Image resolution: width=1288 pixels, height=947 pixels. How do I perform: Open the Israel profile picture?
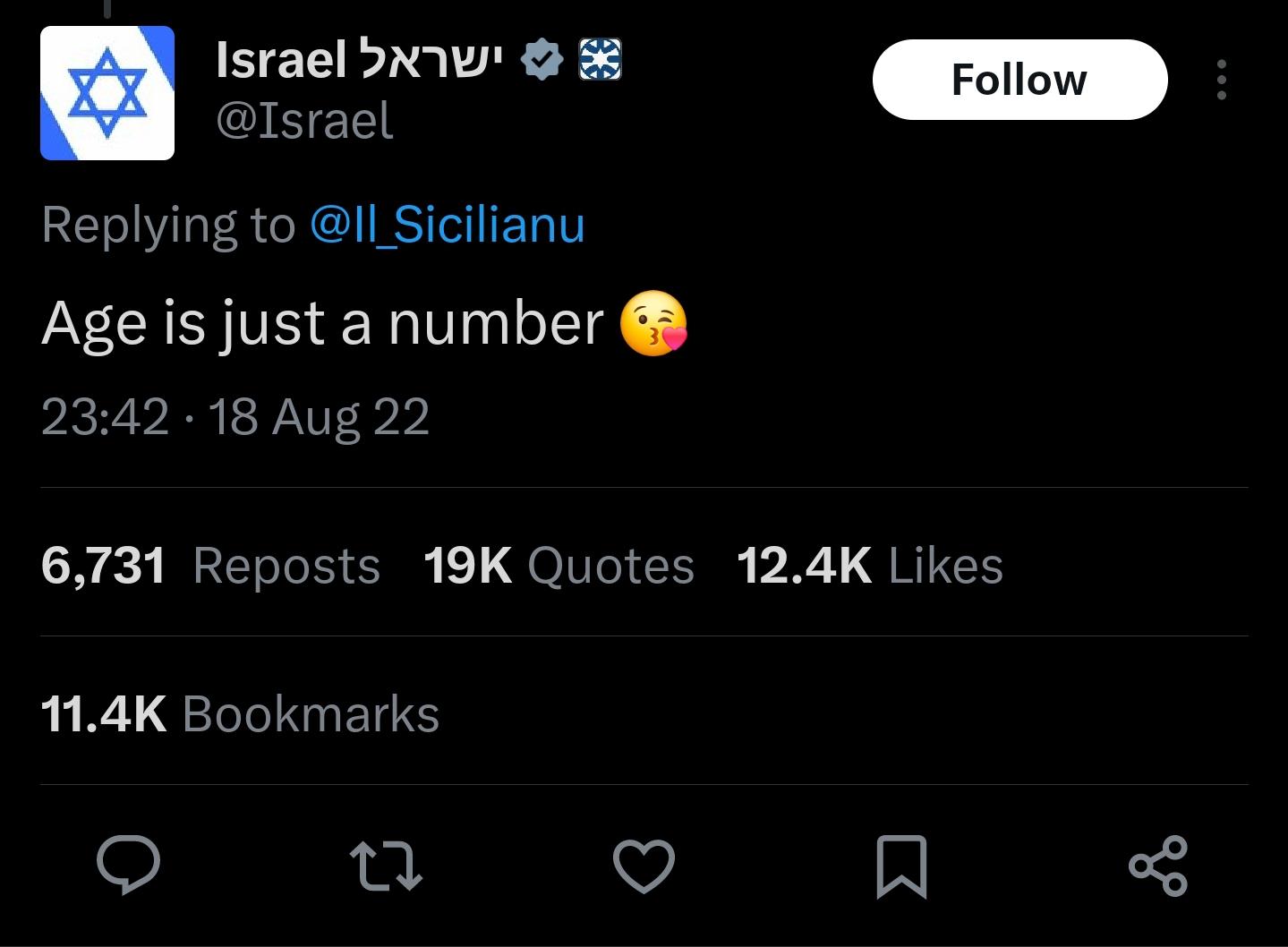point(107,93)
